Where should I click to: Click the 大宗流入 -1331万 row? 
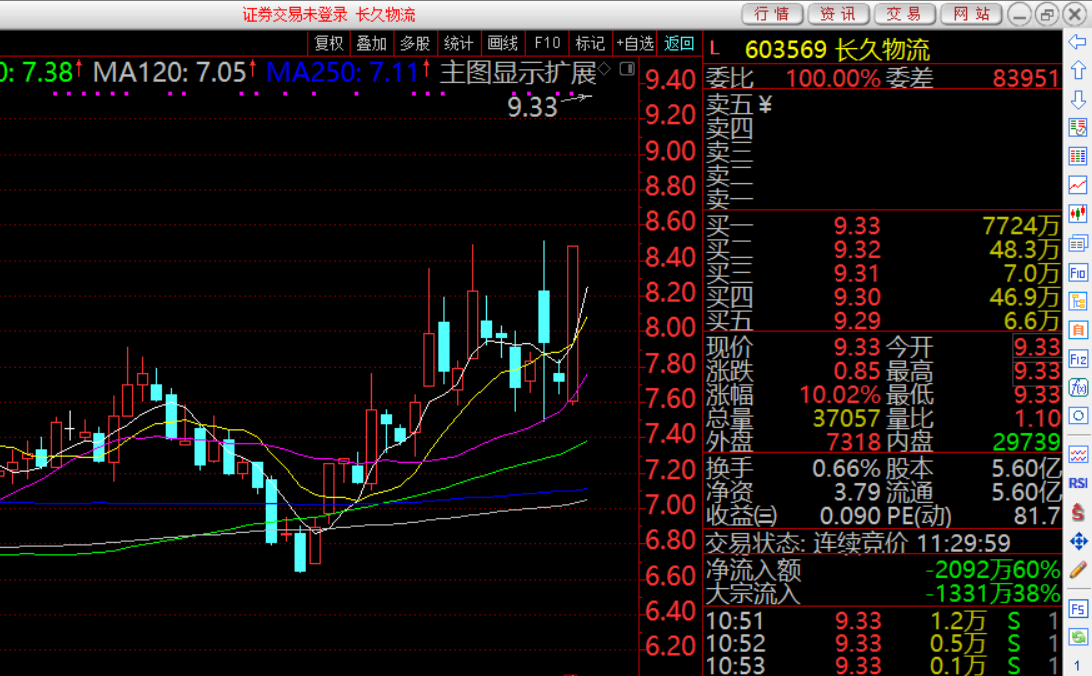coord(882,593)
